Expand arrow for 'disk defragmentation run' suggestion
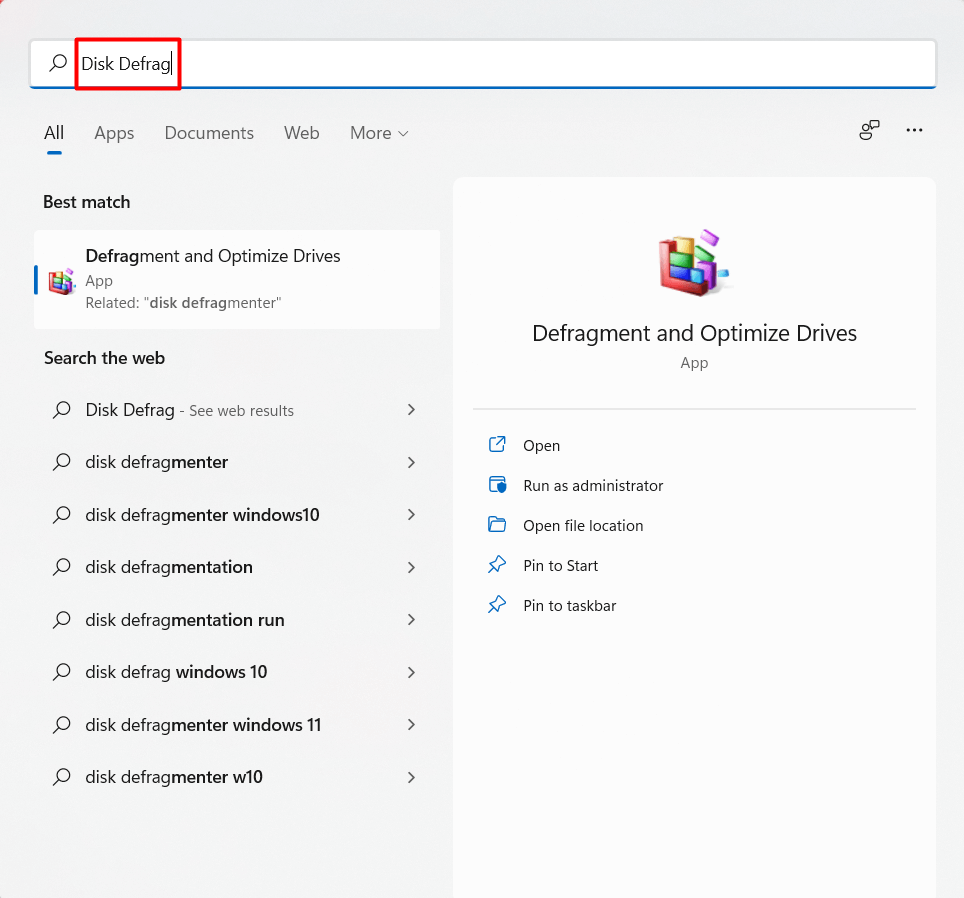Image resolution: width=964 pixels, height=898 pixels. tap(411, 620)
